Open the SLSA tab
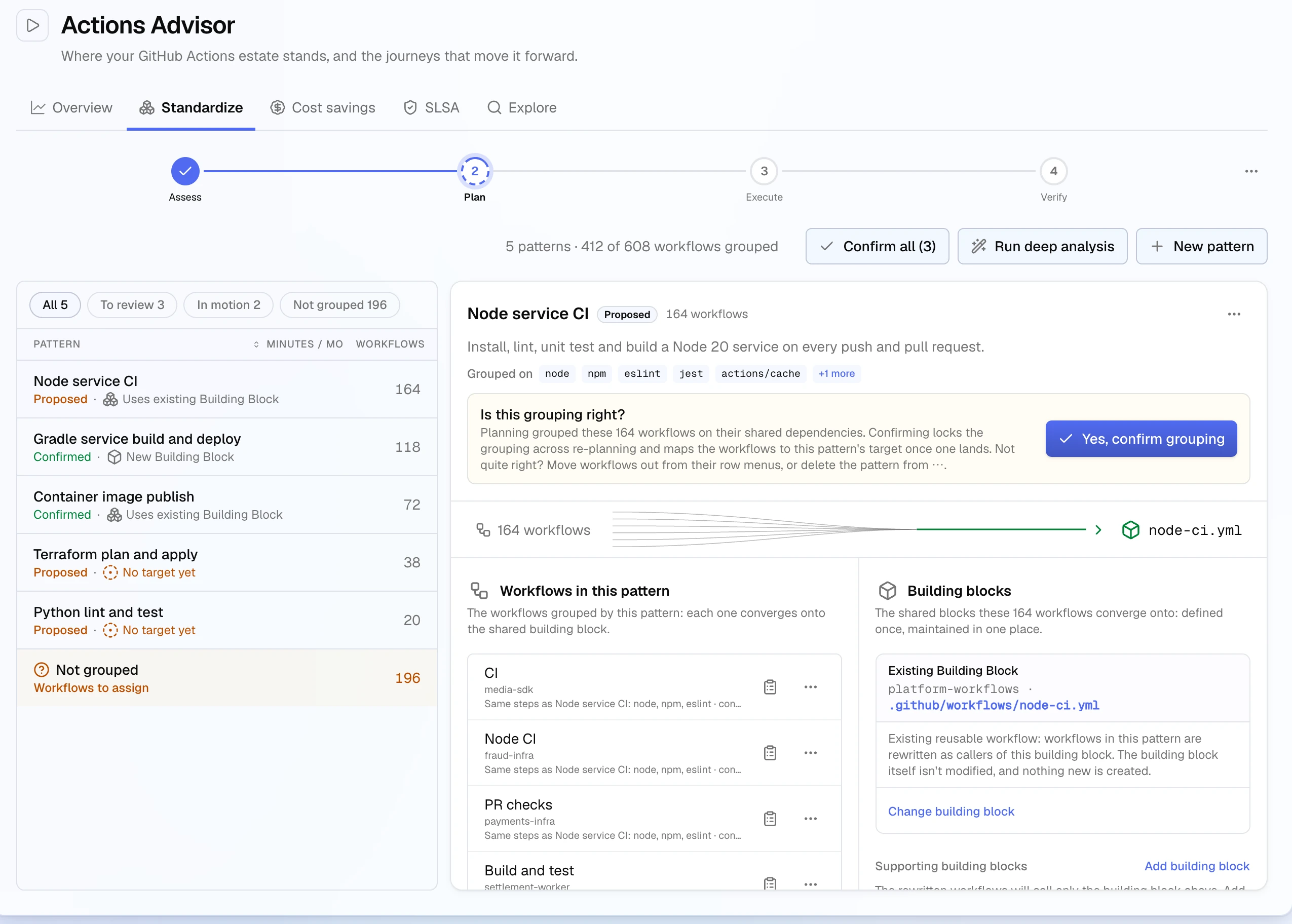The image size is (1292, 924). [431, 107]
